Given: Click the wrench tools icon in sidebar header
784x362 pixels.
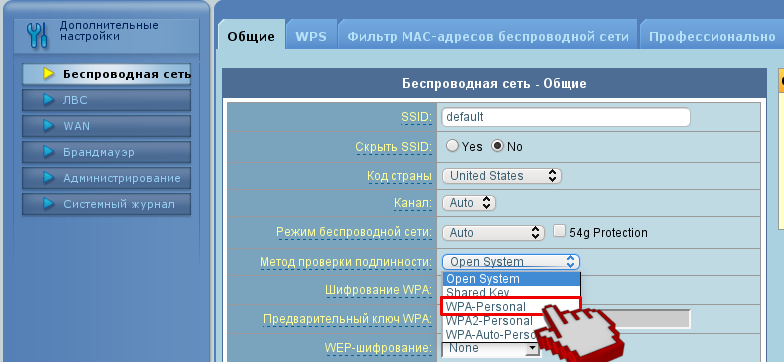Looking at the screenshot, I should (x=37, y=36).
